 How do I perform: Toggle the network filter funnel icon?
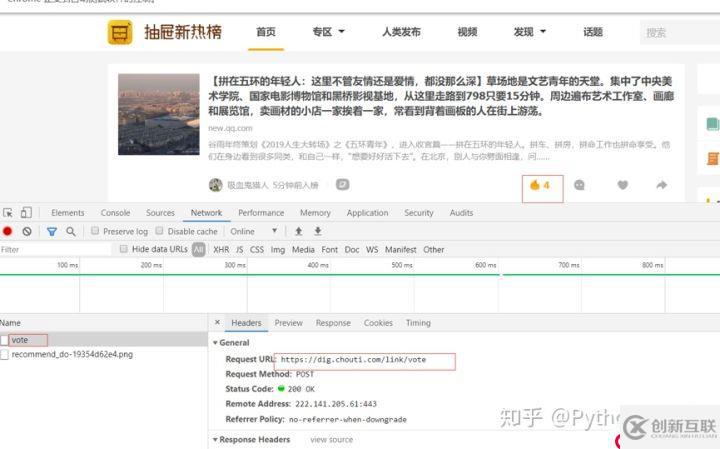pyautogui.click(x=51, y=231)
